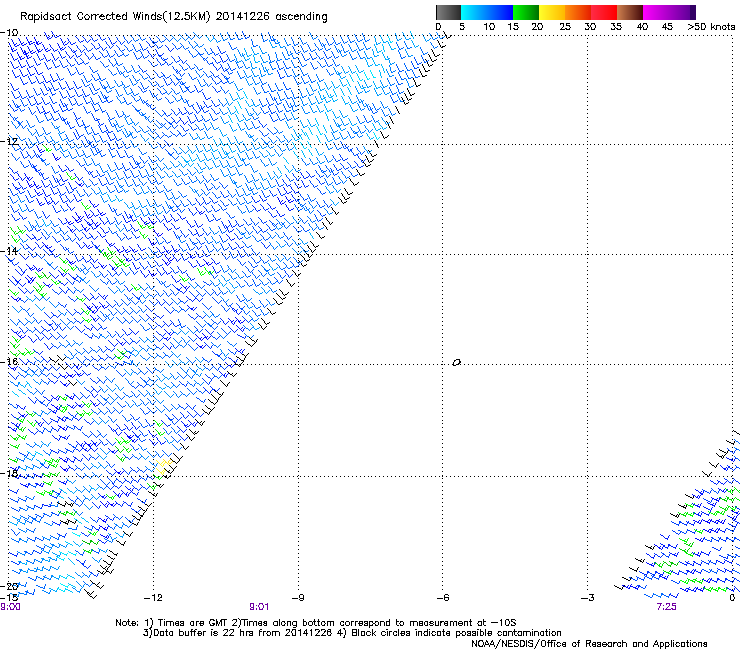Click the brown 35-40 knots color band
Image resolution: width=740 pixels, height=650 pixels.
(630, 12)
